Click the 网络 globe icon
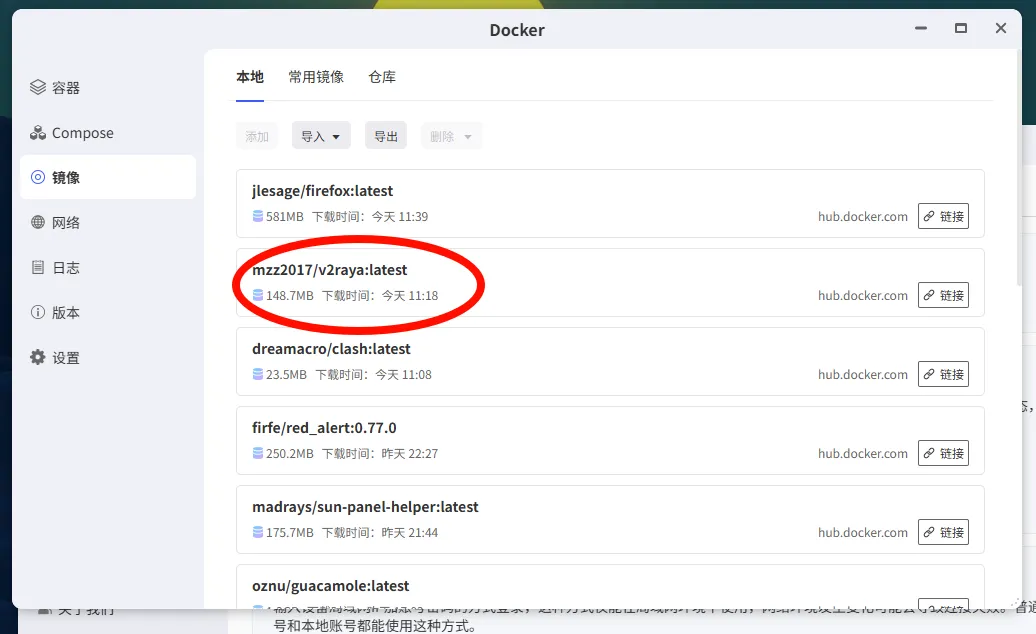1036x634 pixels. (38, 223)
